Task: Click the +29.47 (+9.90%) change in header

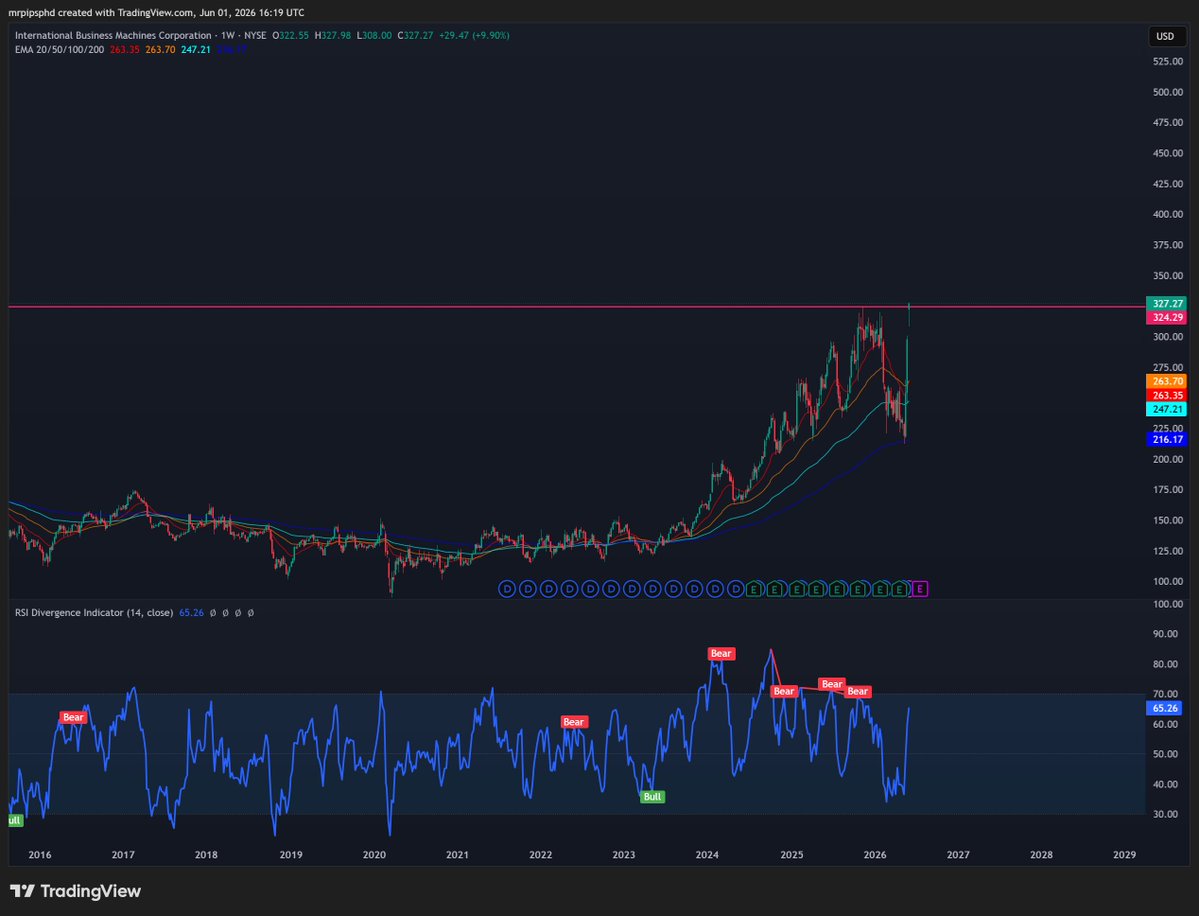Action: point(474,35)
